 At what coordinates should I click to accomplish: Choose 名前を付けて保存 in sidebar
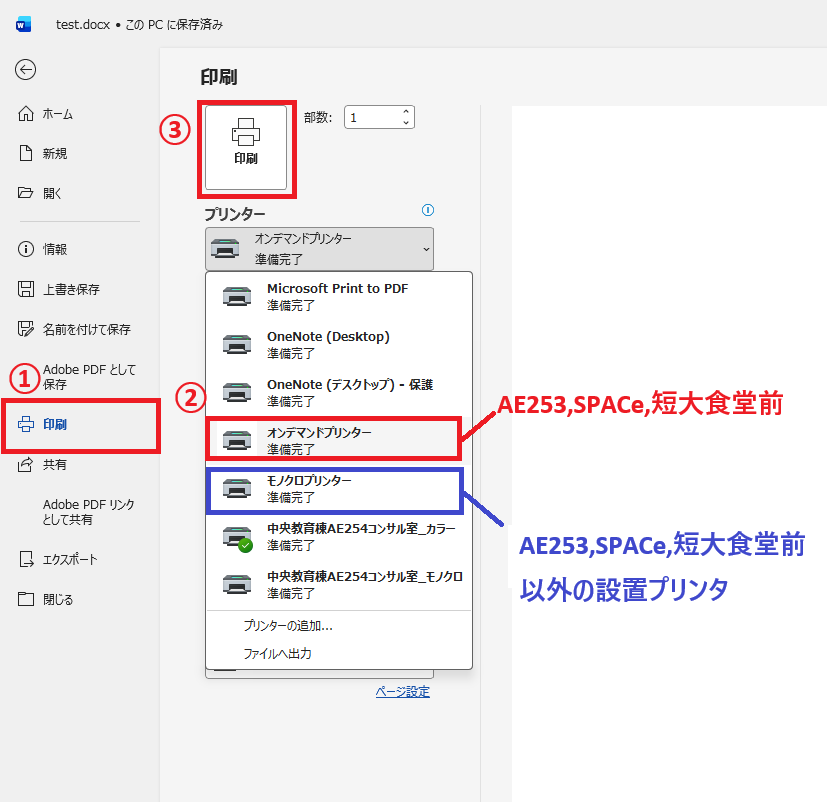(x=85, y=329)
